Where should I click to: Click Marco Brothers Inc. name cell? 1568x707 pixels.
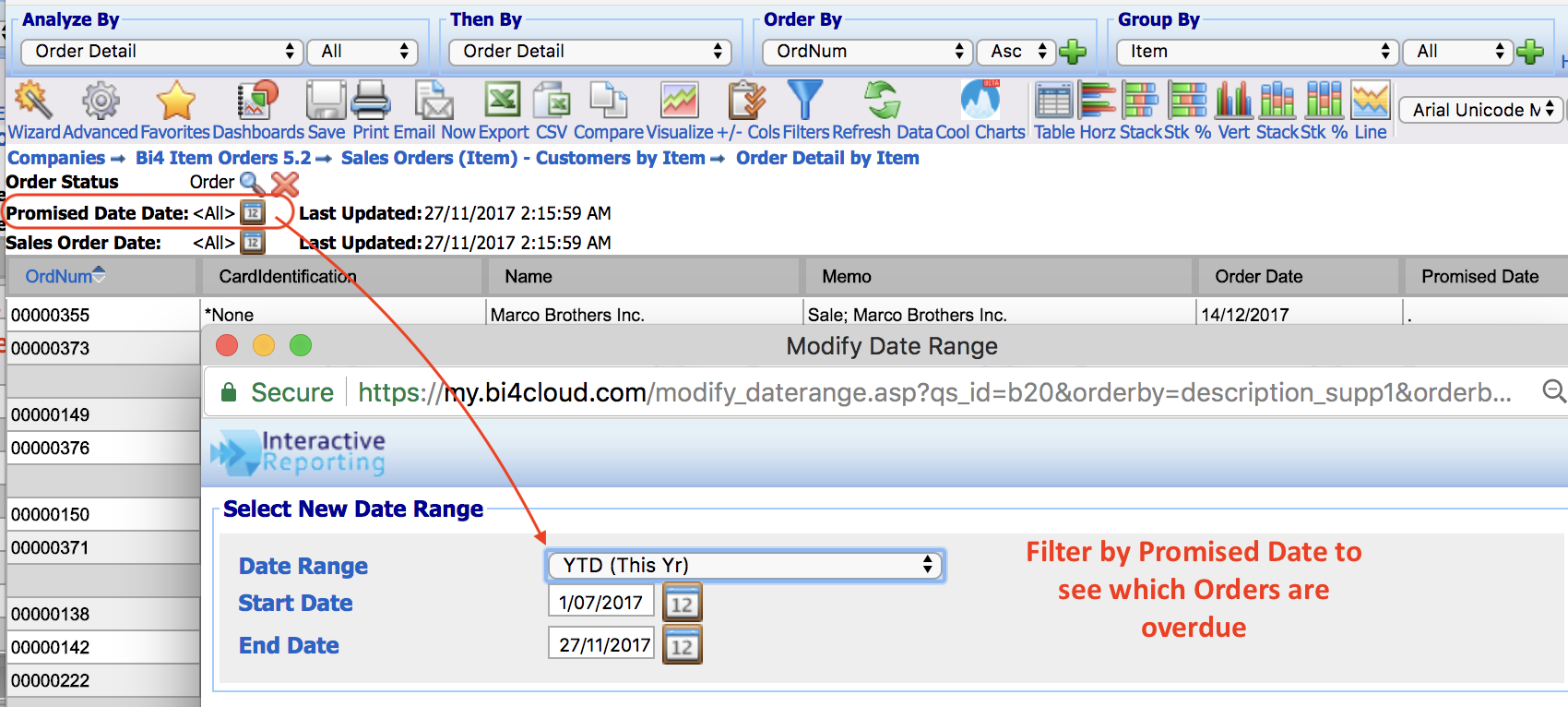point(567,315)
